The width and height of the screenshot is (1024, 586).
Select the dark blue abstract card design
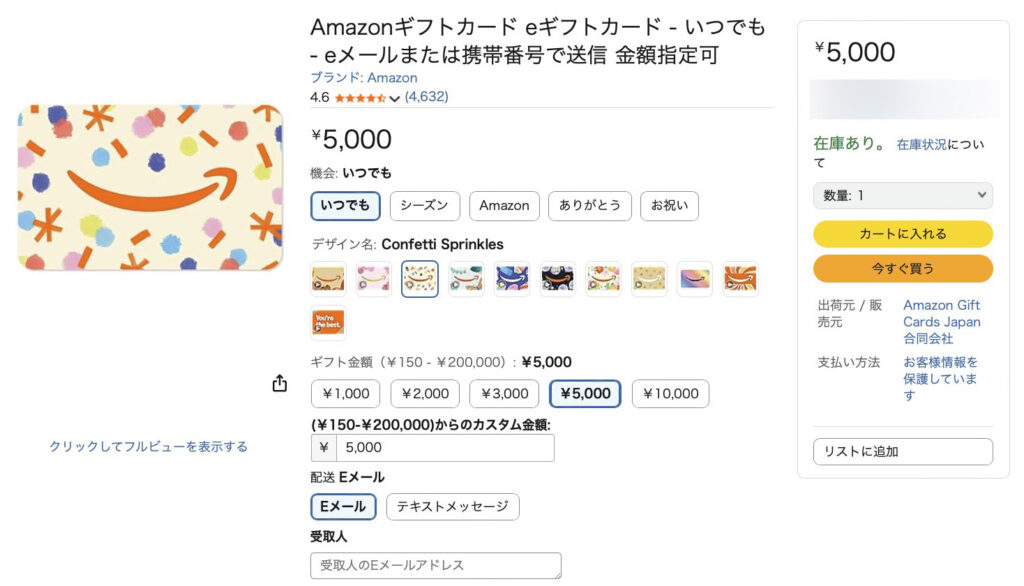(512, 279)
